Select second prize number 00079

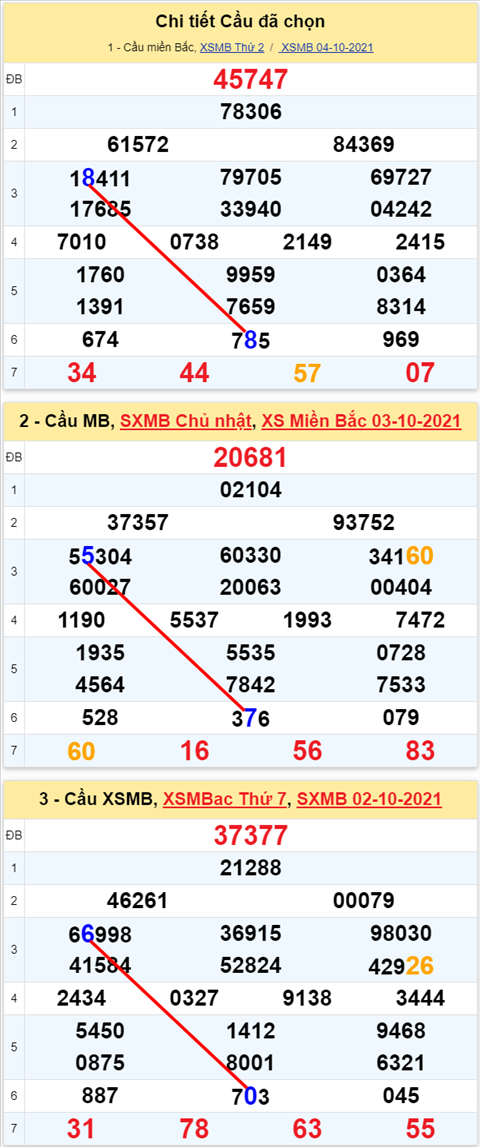click(364, 900)
